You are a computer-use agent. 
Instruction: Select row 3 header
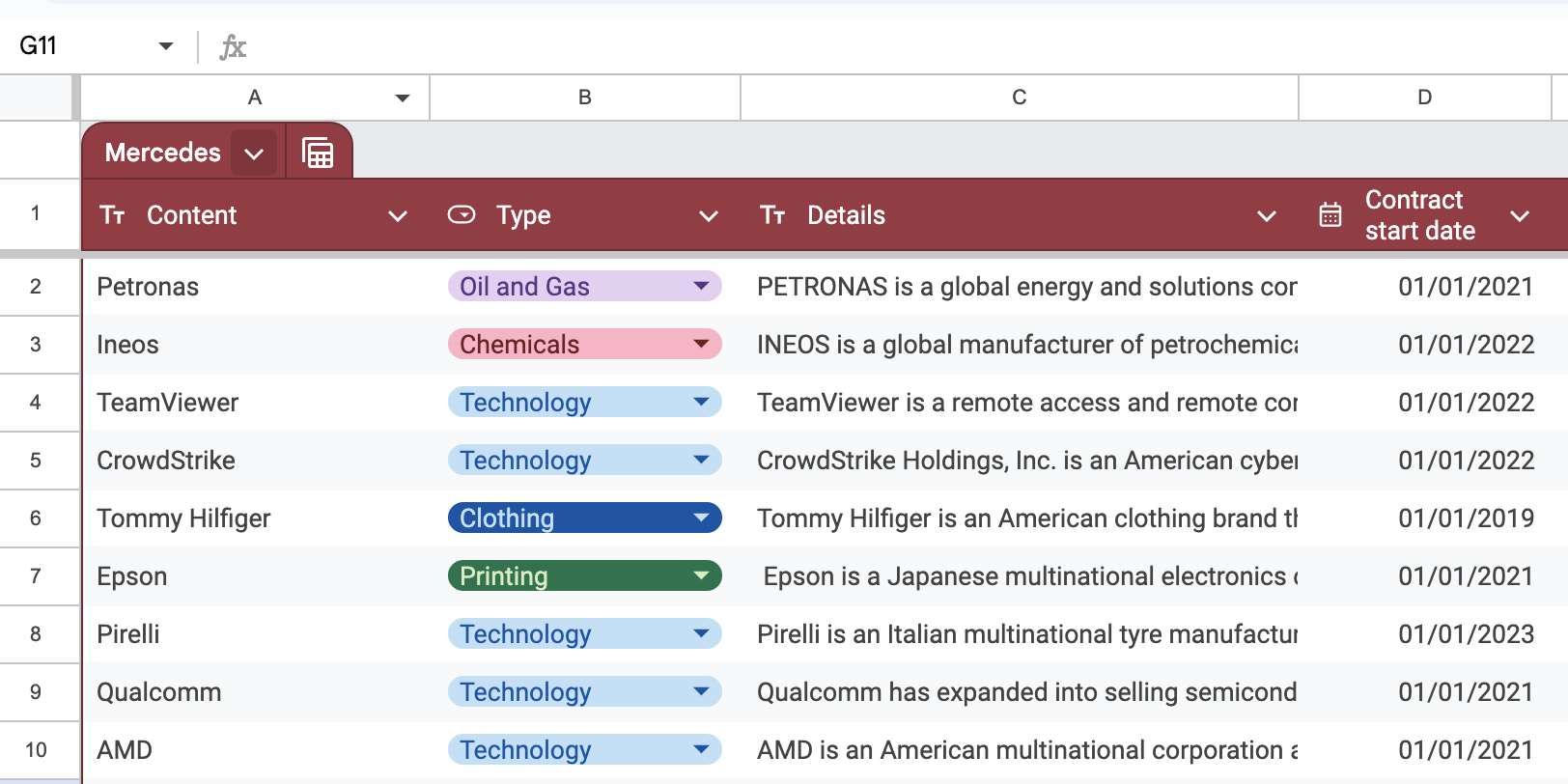36,345
